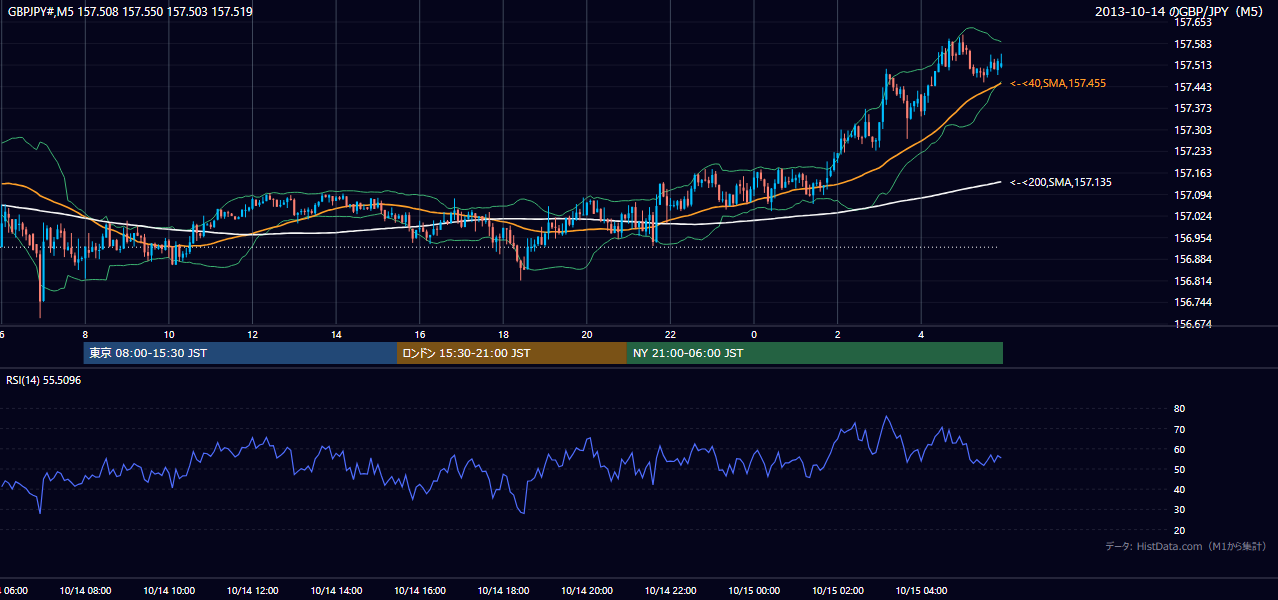
Task: Click the RSI 50 level label
Action: point(1179,469)
